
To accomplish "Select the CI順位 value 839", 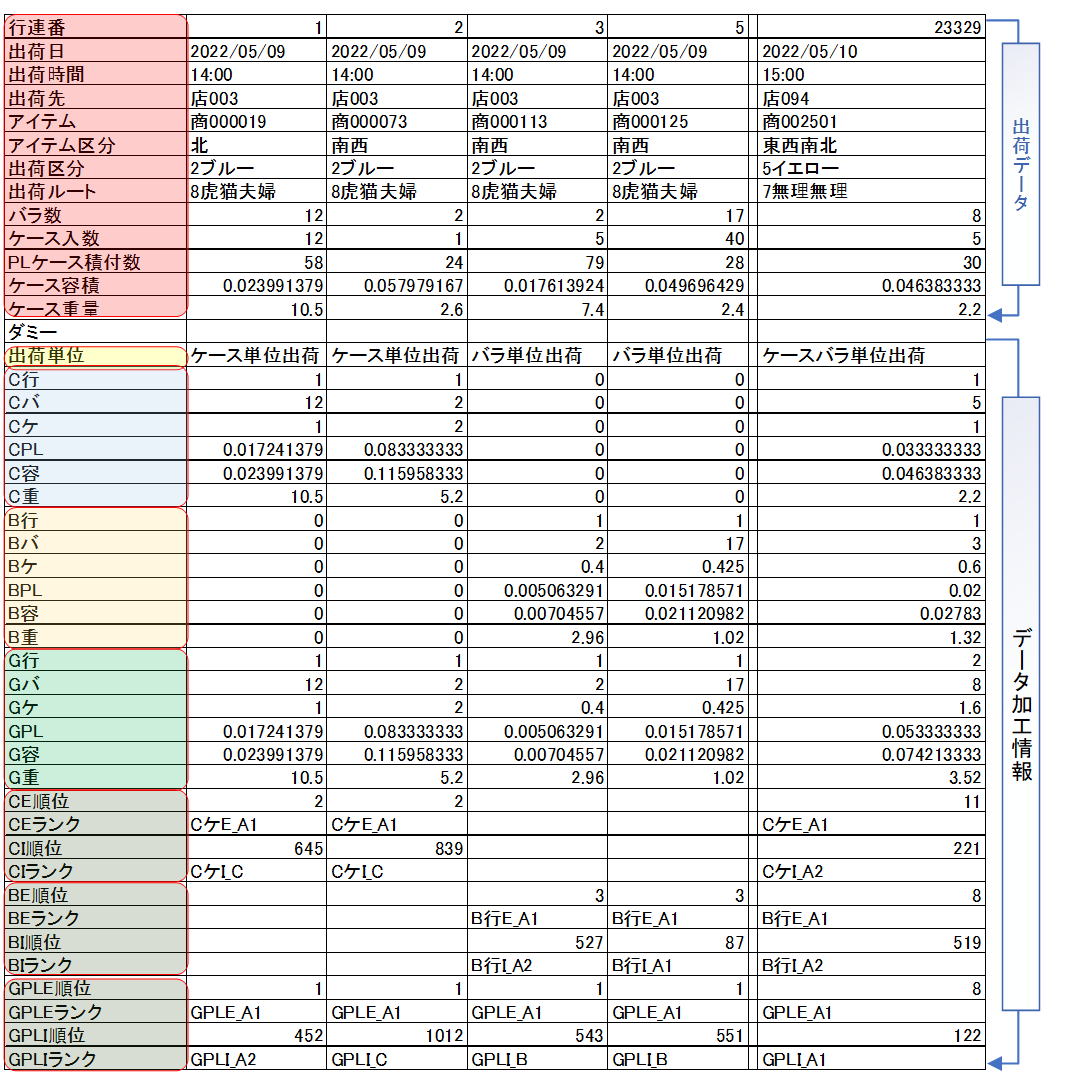I will tap(397, 848).
